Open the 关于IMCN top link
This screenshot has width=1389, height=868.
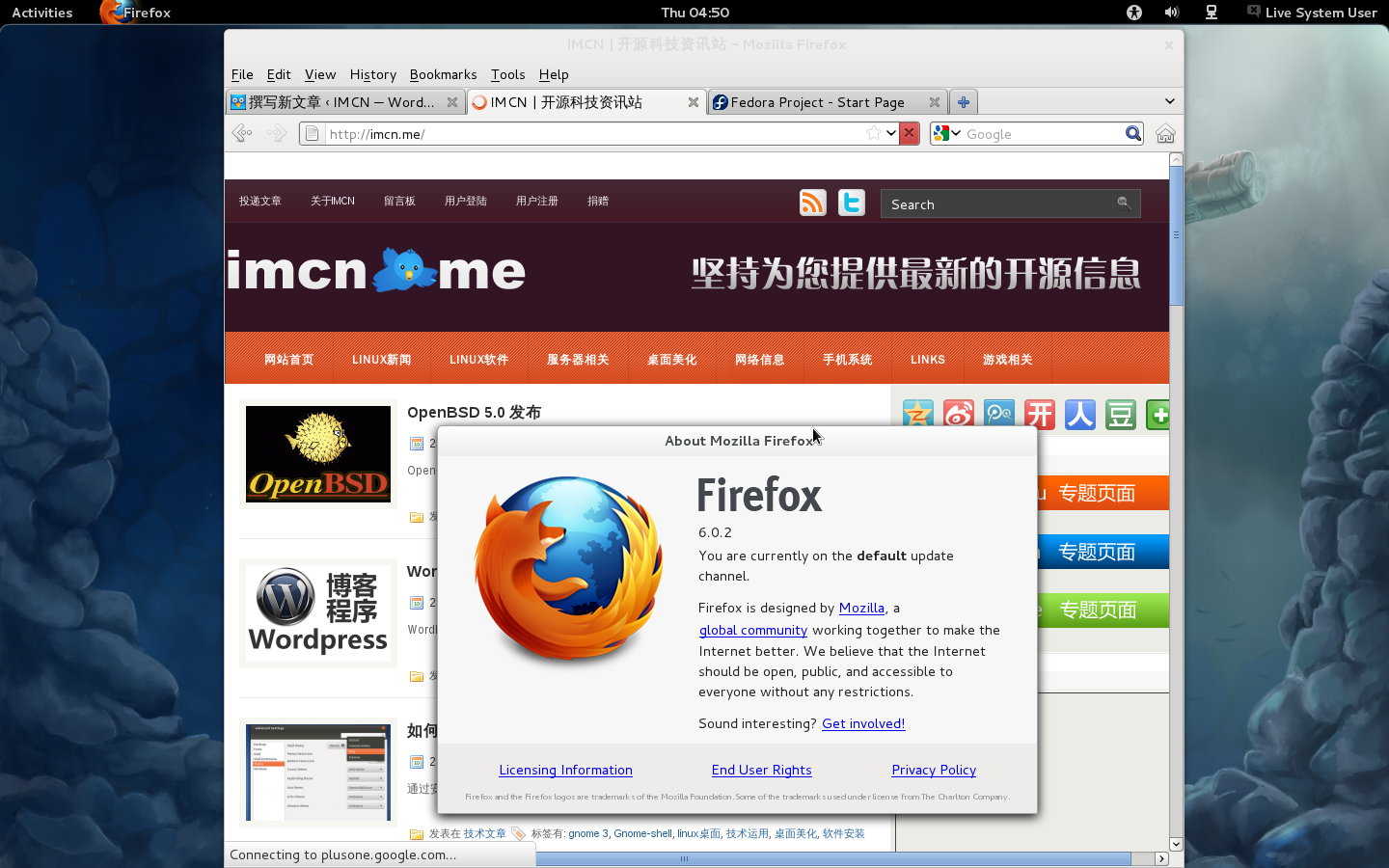pos(333,201)
